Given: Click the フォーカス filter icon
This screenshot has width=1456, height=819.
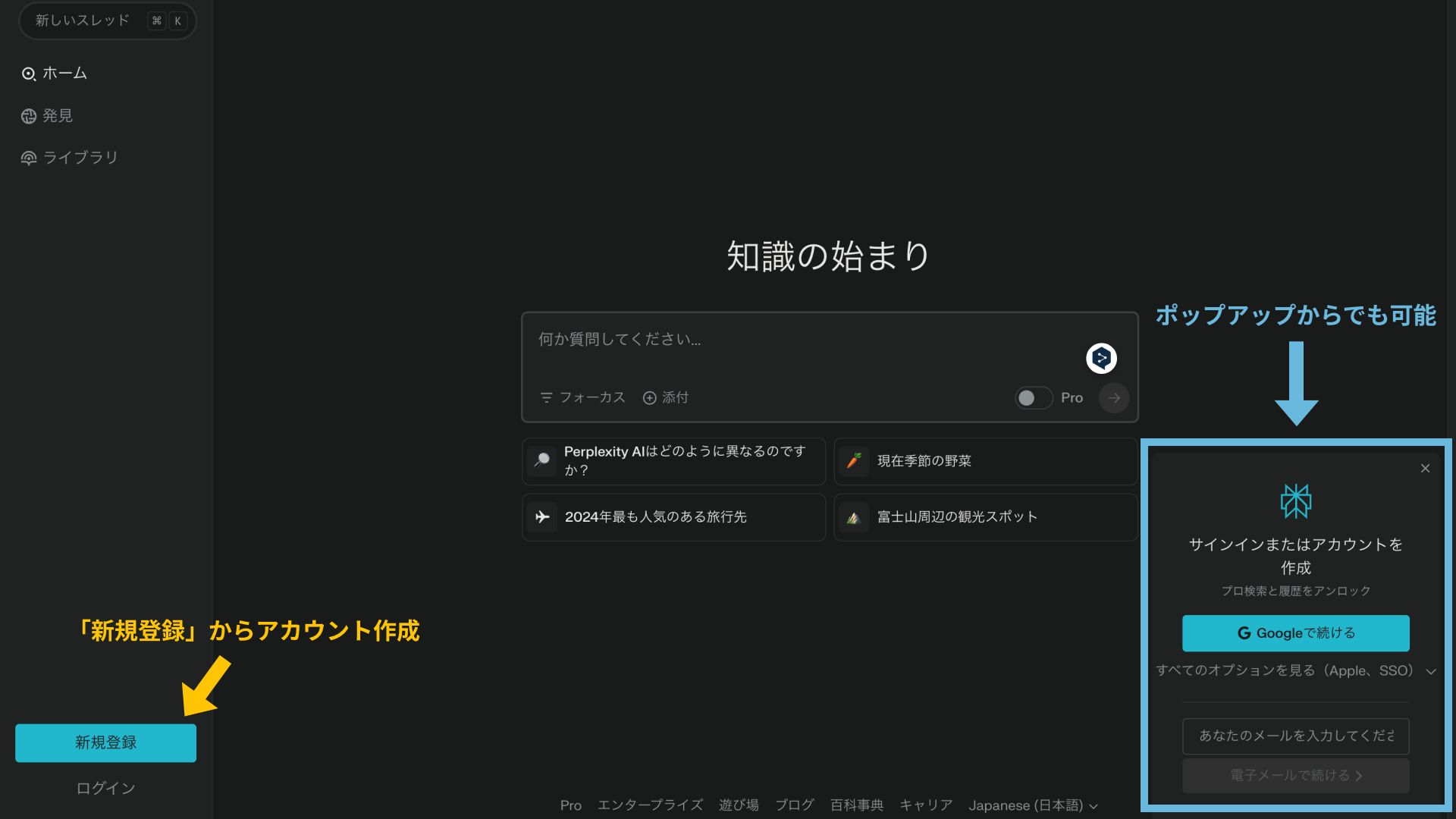Looking at the screenshot, I should (x=546, y=397).
